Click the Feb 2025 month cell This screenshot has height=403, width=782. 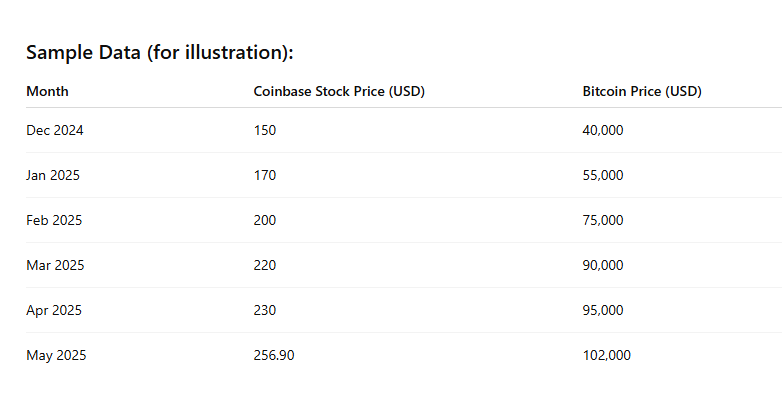click(54, 220)
